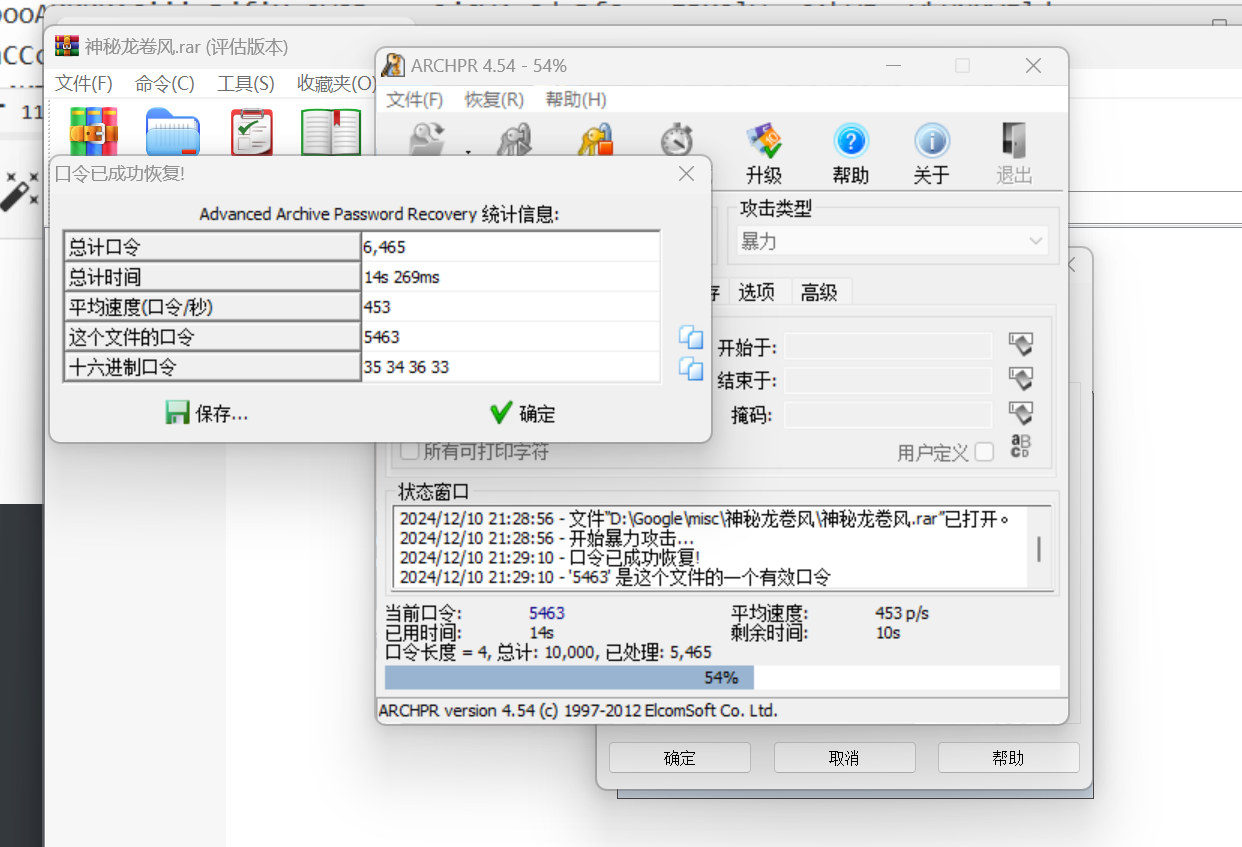Switch to the 高级 tab
The width and height of the screenshot is (1242, 847).
pos(819,292)
